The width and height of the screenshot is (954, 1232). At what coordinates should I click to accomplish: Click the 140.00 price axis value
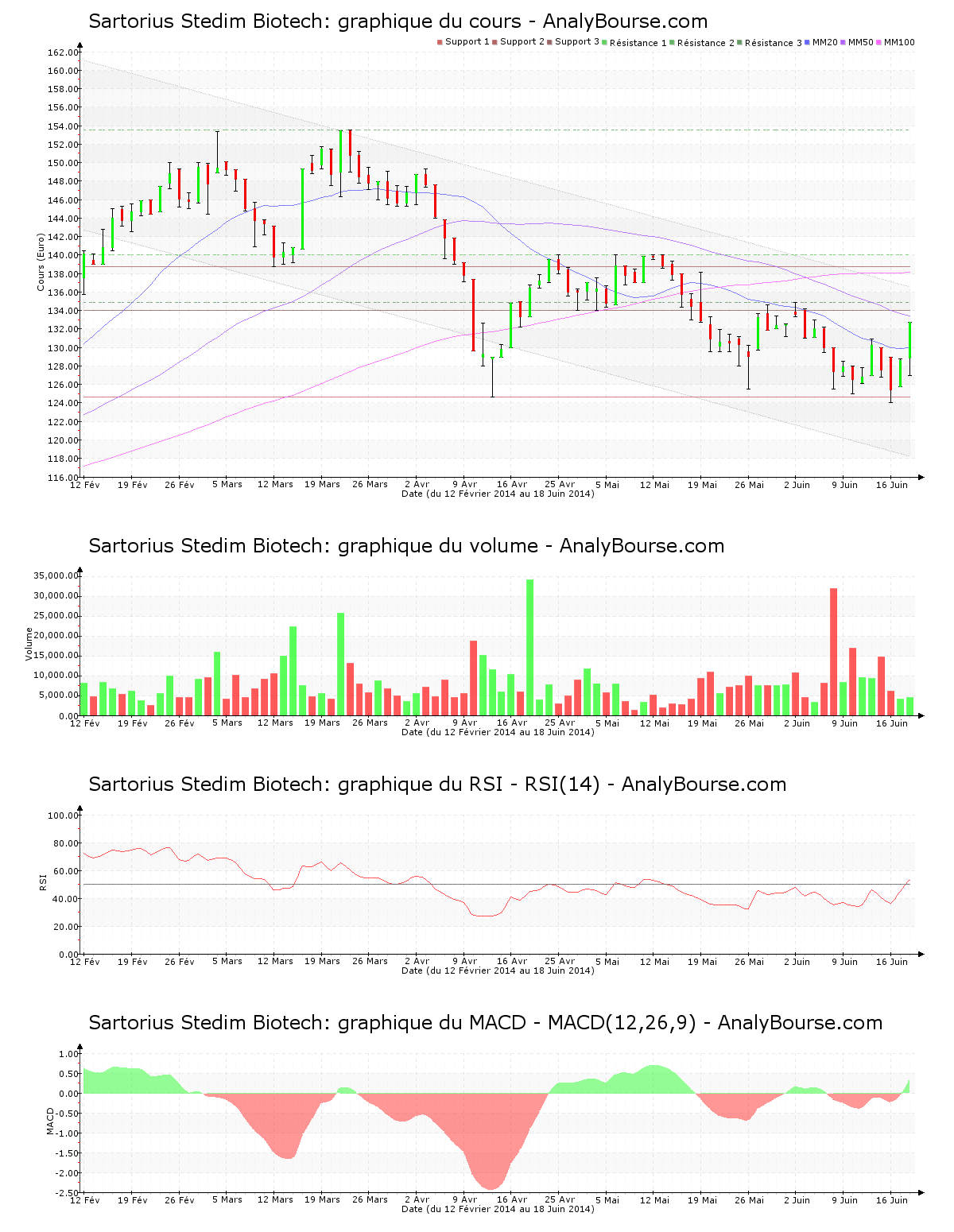tap(63, 256)
